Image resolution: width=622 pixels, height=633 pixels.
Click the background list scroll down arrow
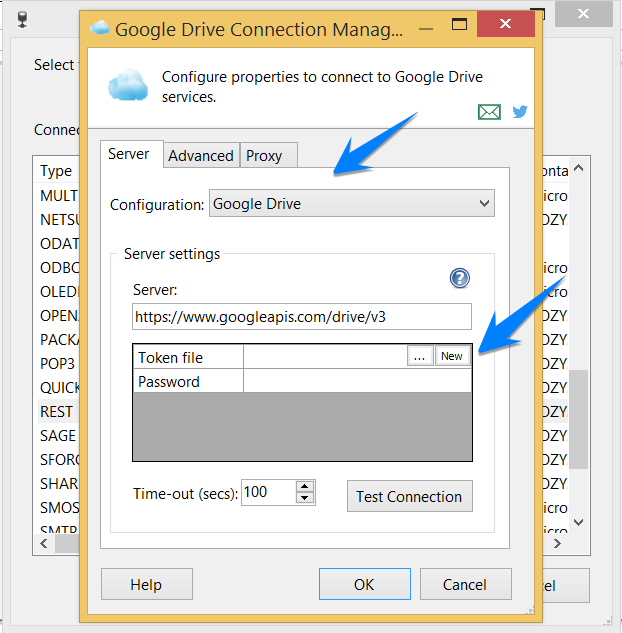pos(578,522)
